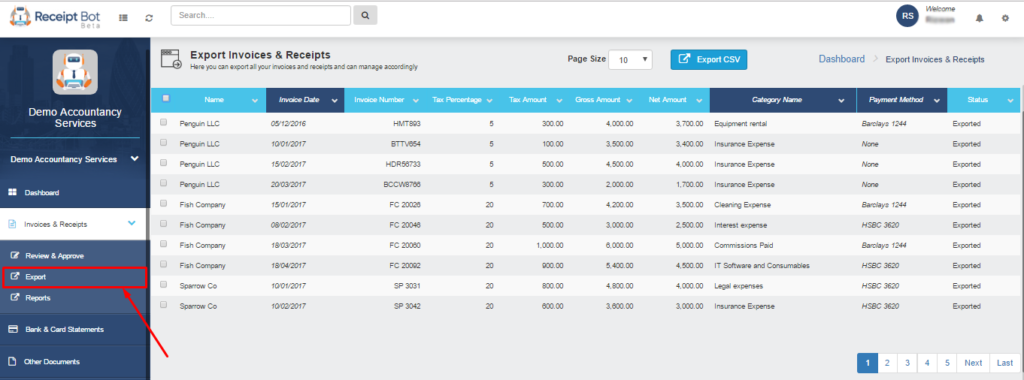Collapse the Invoices & Receipts menu chevron

click(132, 223)
